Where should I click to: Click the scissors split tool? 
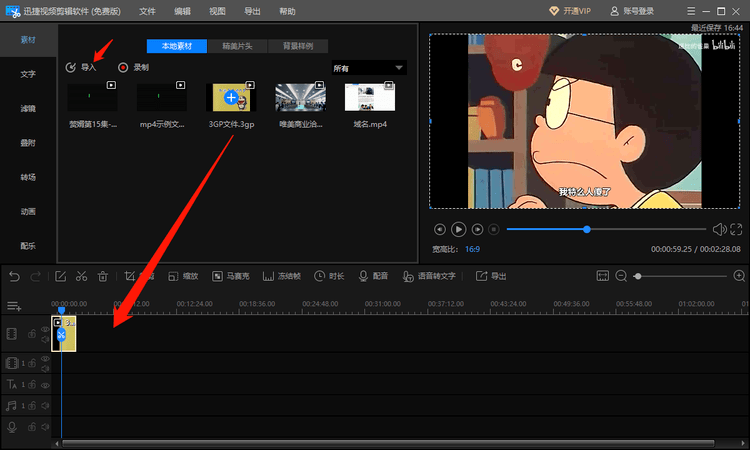[x=81, y=276]
